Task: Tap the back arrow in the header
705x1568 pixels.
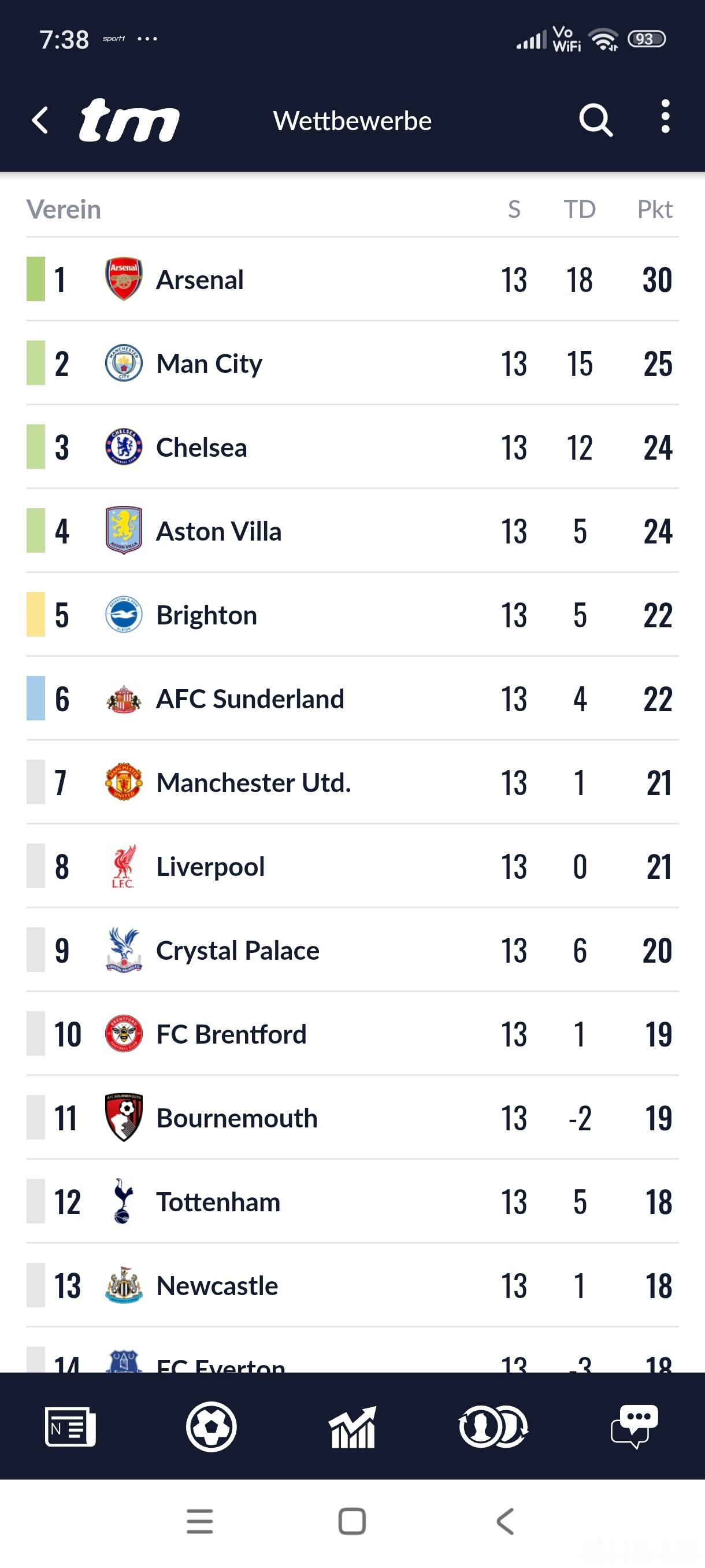Action: 40,120
